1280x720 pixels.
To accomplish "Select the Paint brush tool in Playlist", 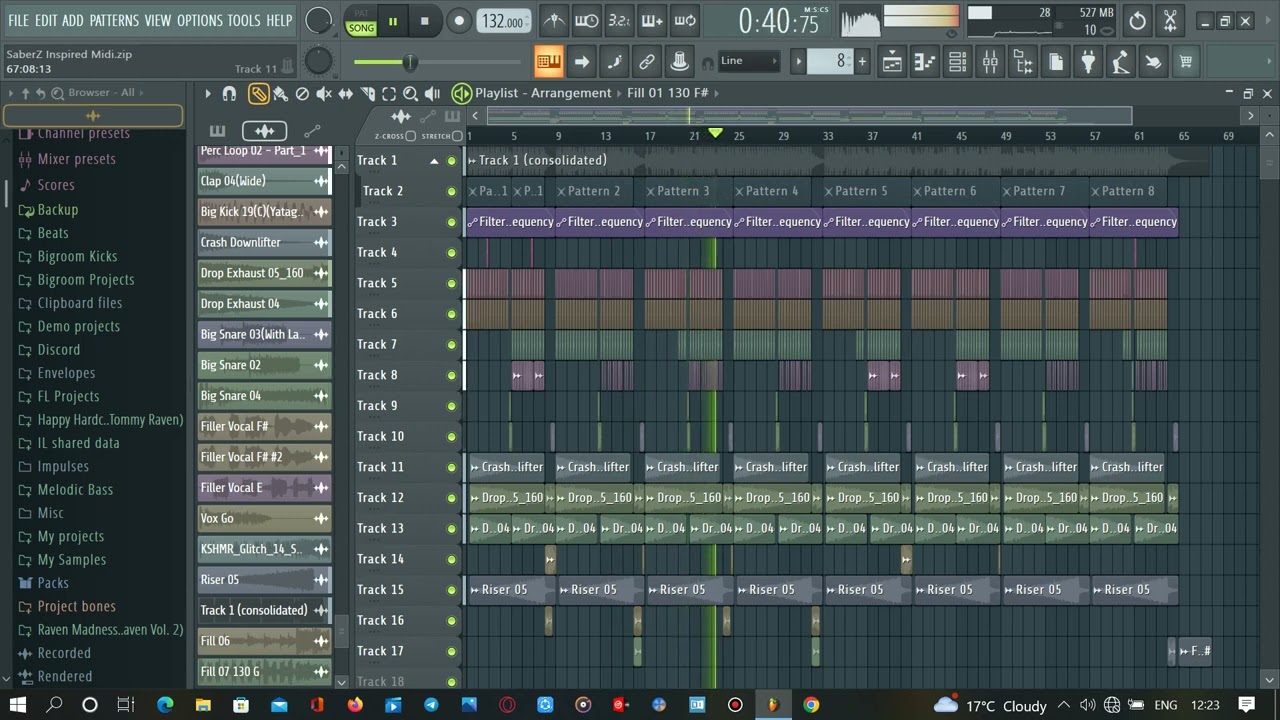I will tap(280, 93).
